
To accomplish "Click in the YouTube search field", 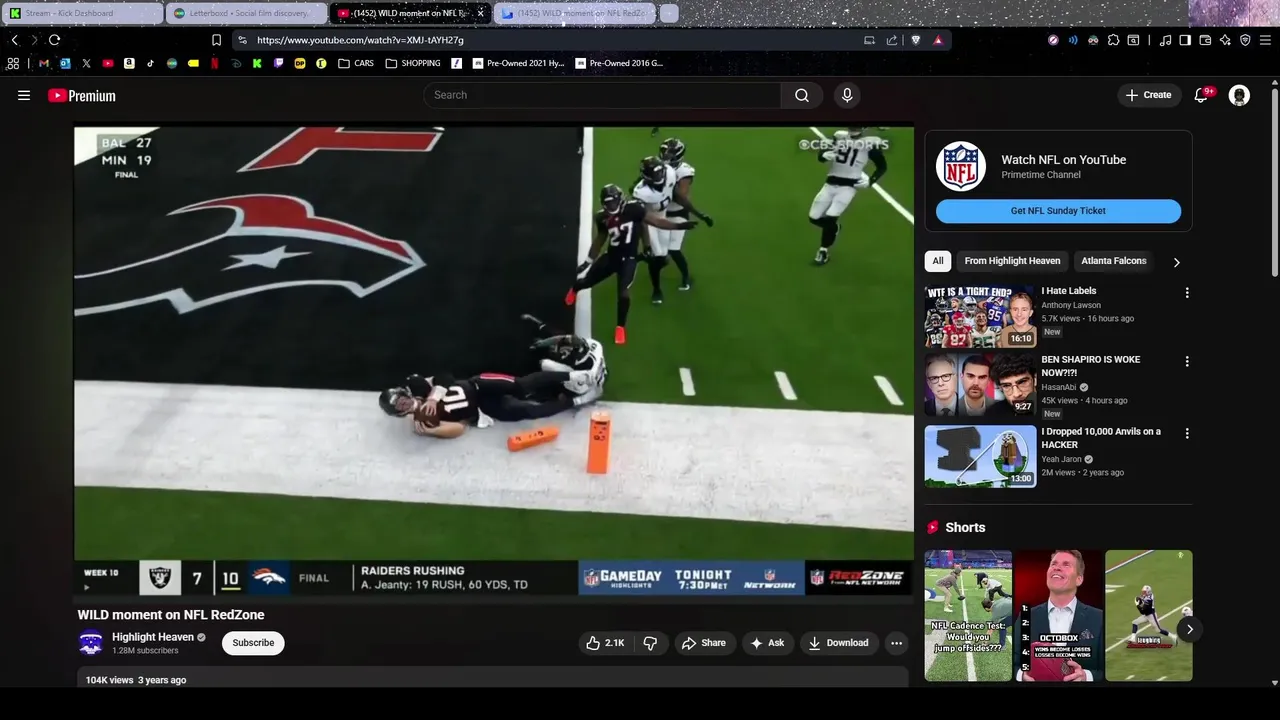I will pyautogui.click(x=602, y=95).
